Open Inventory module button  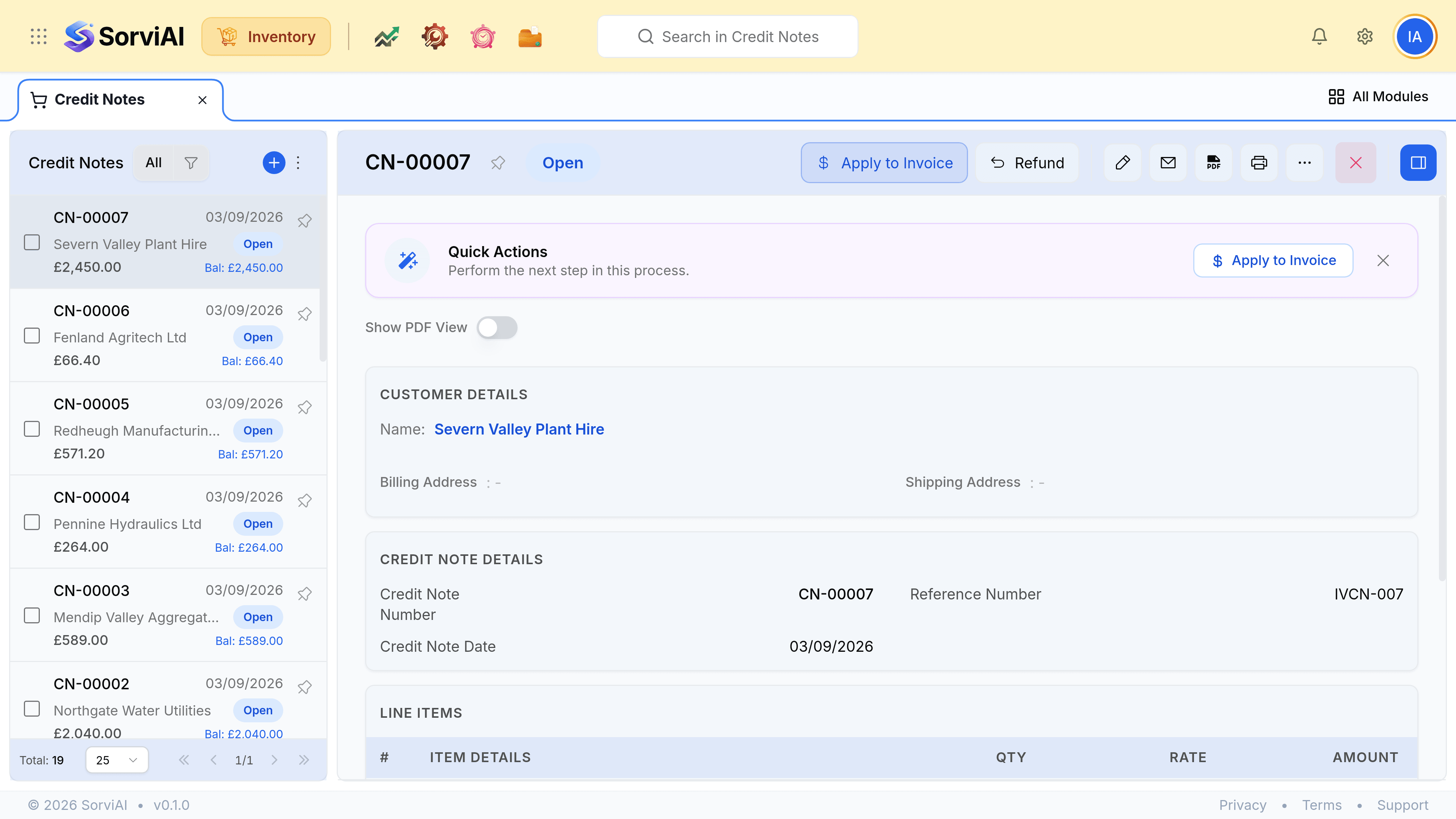pos(266,37)
